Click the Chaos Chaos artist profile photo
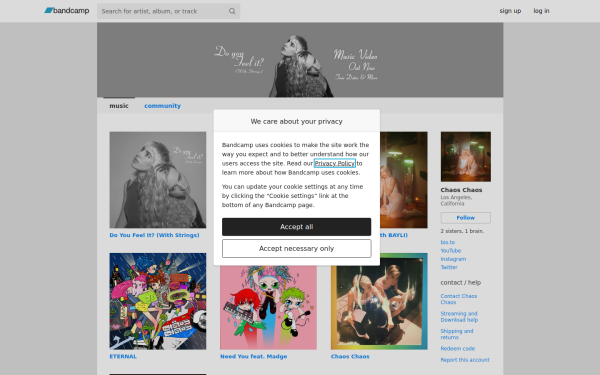Screen dimensions: 600x375 click(x=466, y=157)
